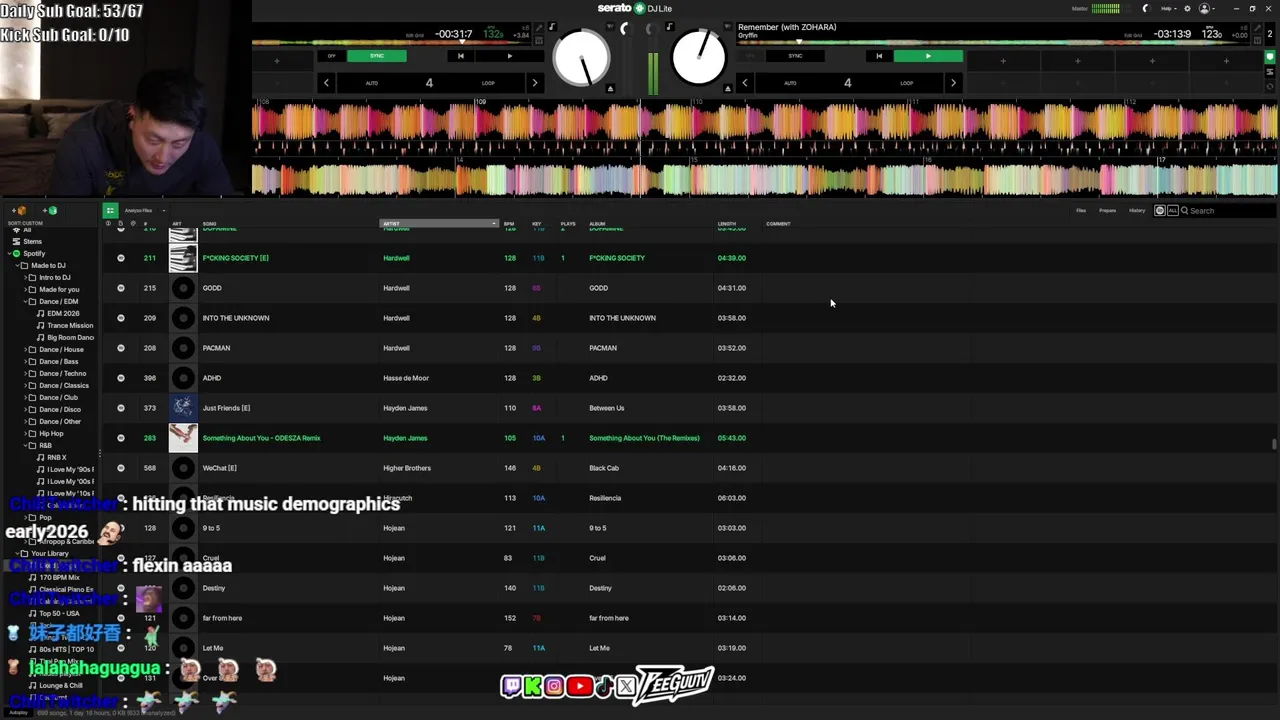The height and width of the screenshot is (720, 1280).
Task: Click the Analyze Files button
Action: coord(138,211)
